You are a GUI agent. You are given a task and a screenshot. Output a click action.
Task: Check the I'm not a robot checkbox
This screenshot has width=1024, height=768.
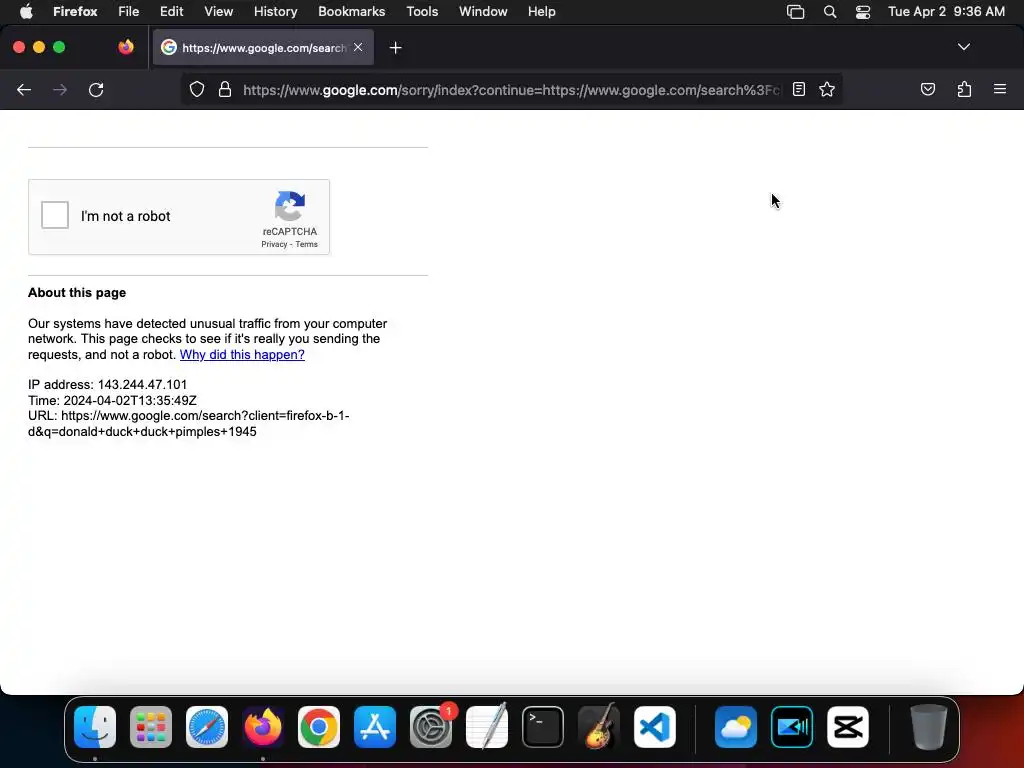click(55, 215)
